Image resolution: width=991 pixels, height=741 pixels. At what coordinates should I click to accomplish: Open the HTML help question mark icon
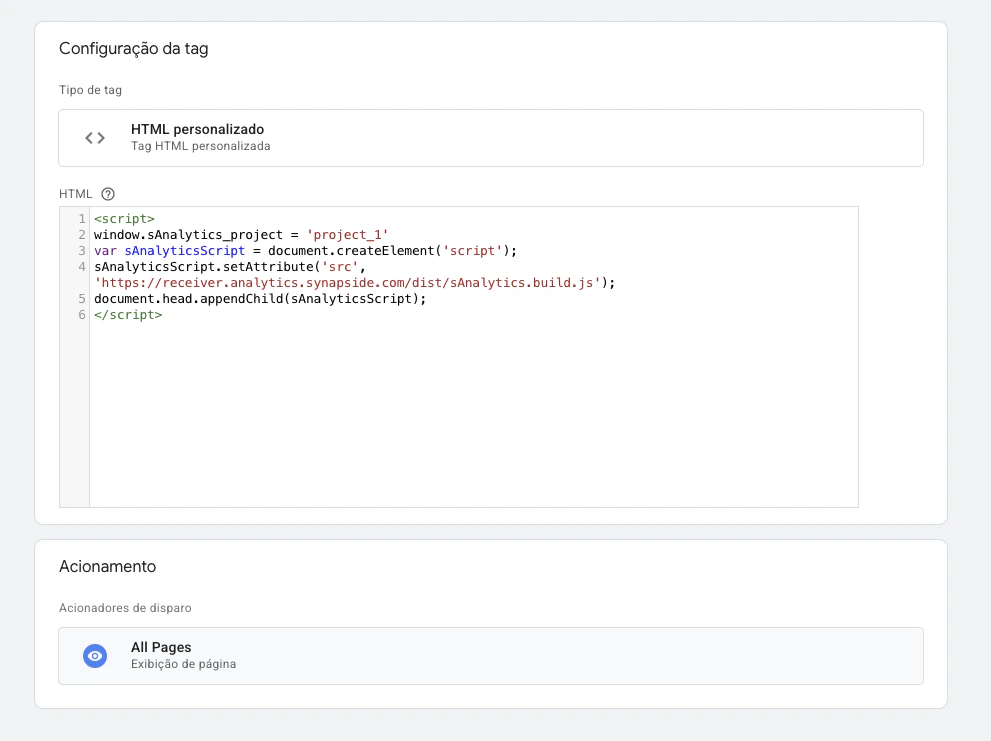coord(108,194)
